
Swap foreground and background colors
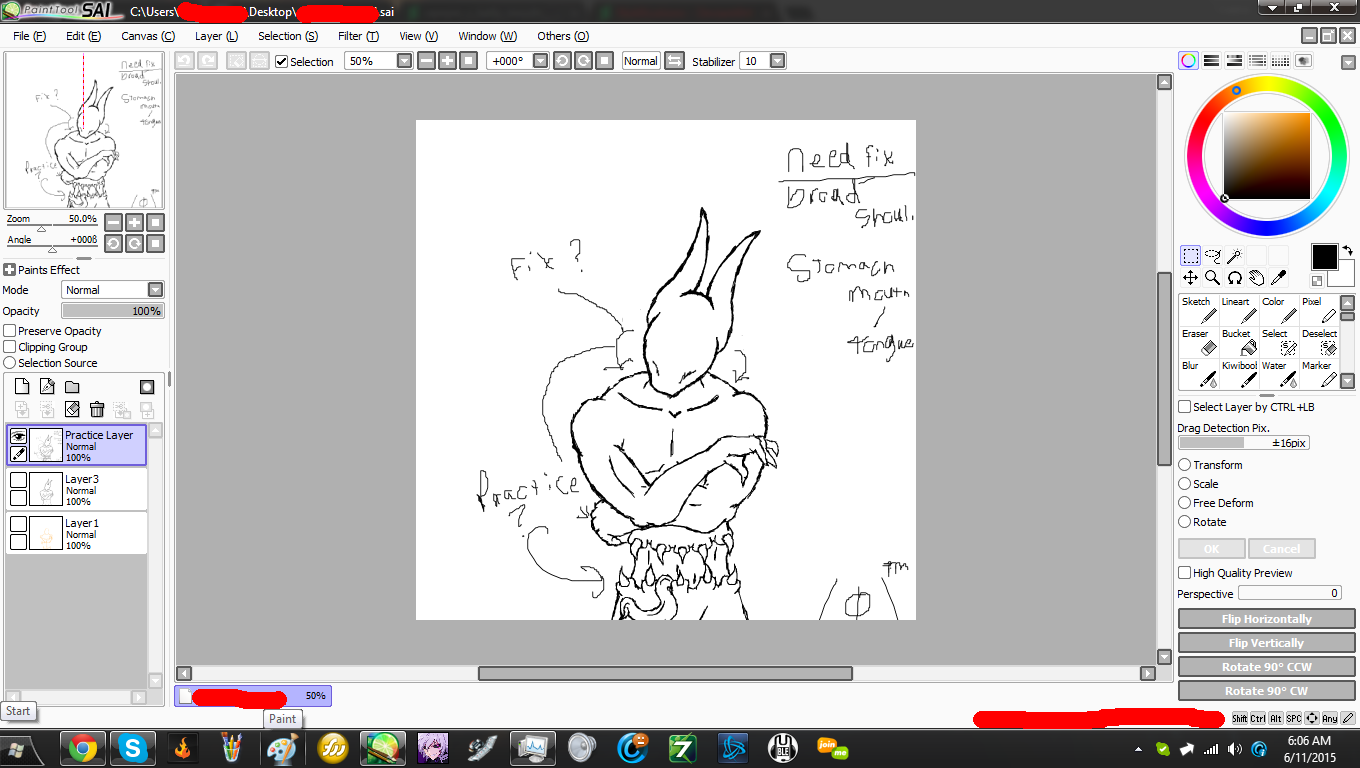pyautogui.click(x=1347, y=250)
